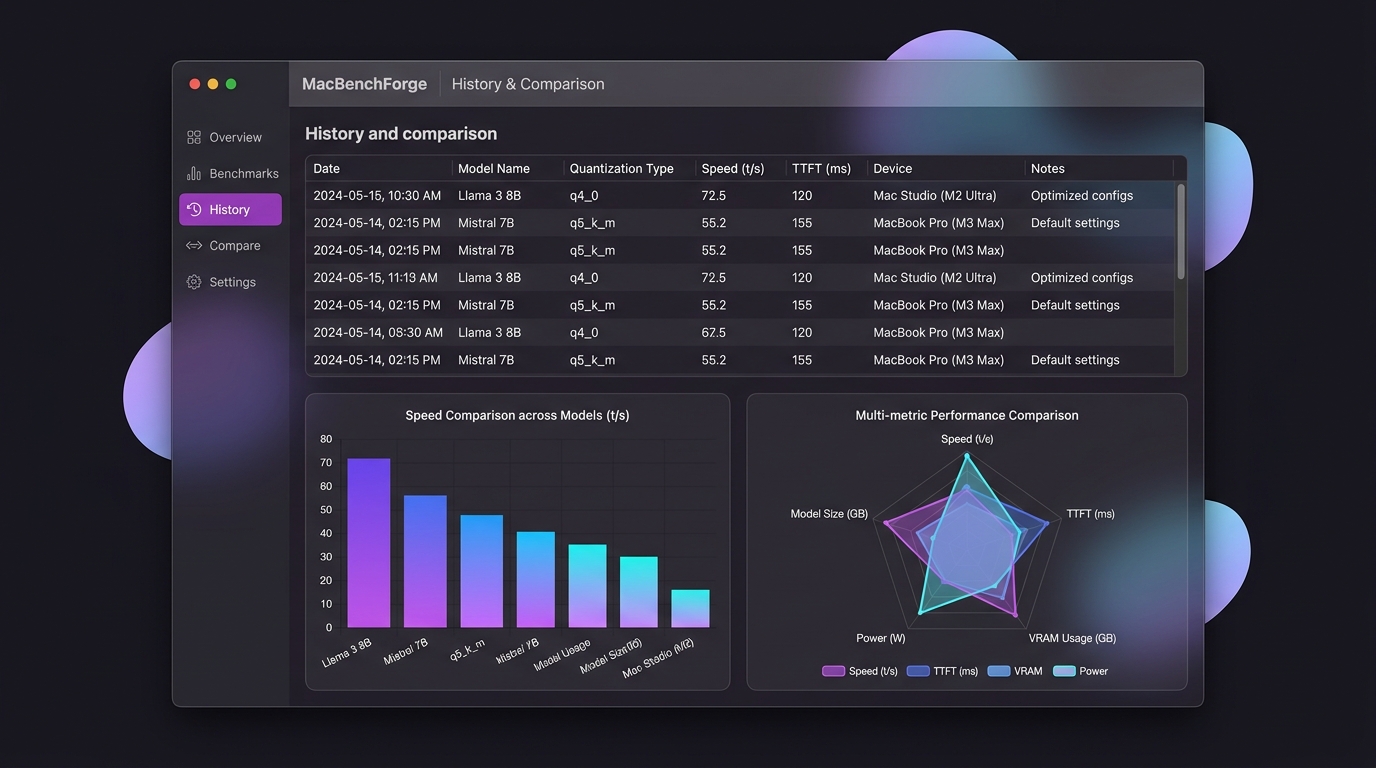
Task: Click "Multi-metric Performance Comparison" chart title
Action: click(x=967, y=415)
